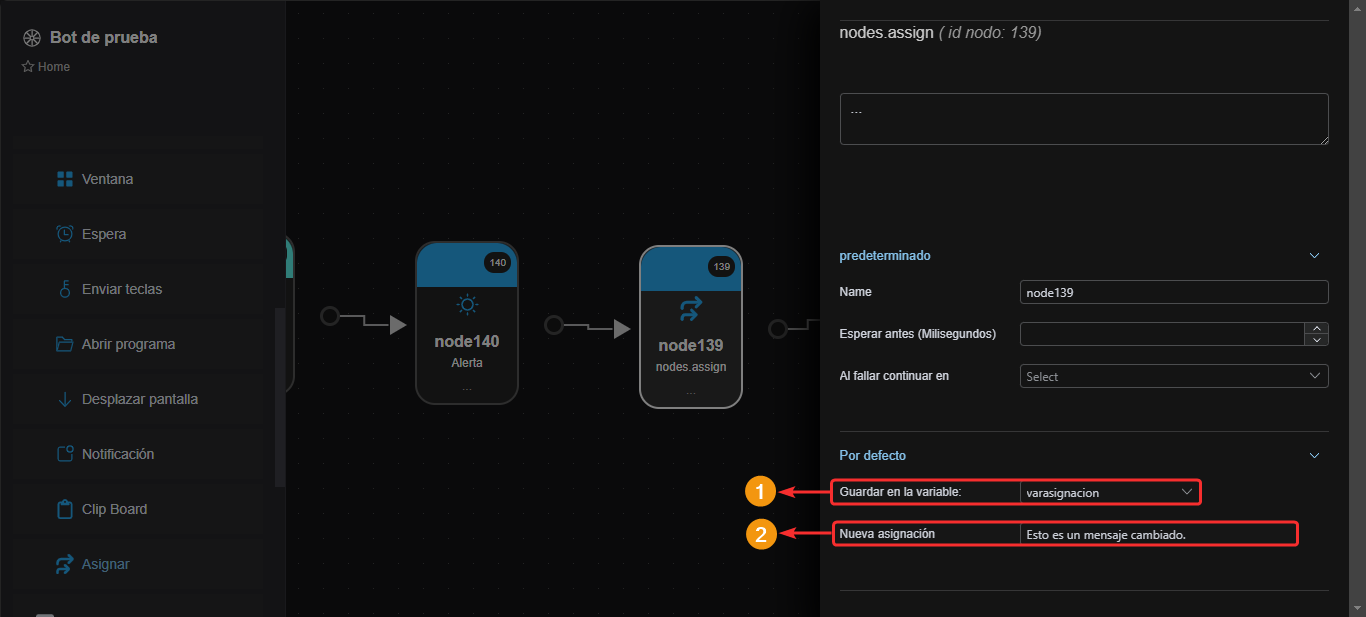Collapse the Por defecto section chevron
Screen dimensions: 1366x617
click(1315, 456)
